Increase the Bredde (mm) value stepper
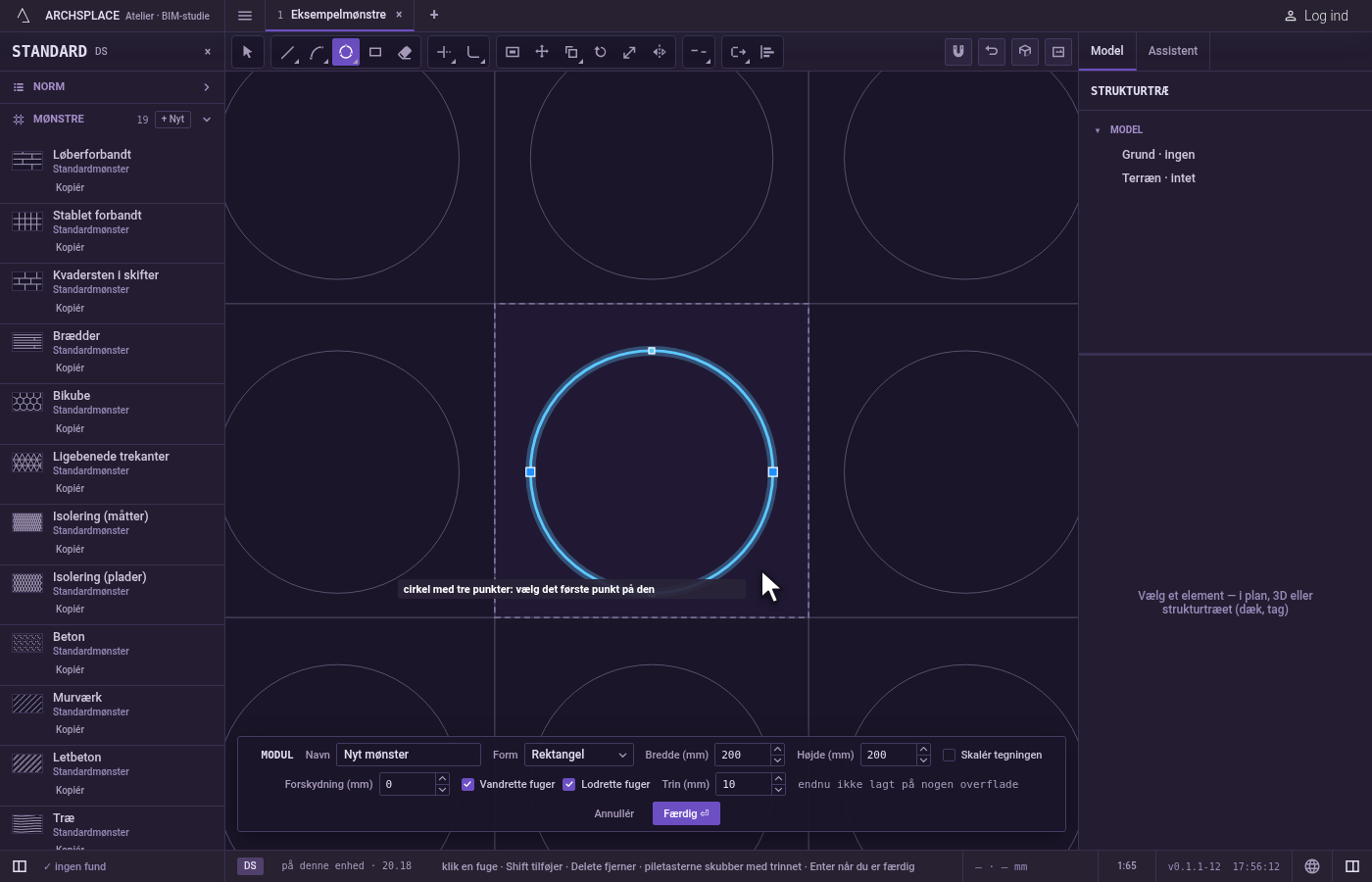1372x882 pixels. point(777,750)
